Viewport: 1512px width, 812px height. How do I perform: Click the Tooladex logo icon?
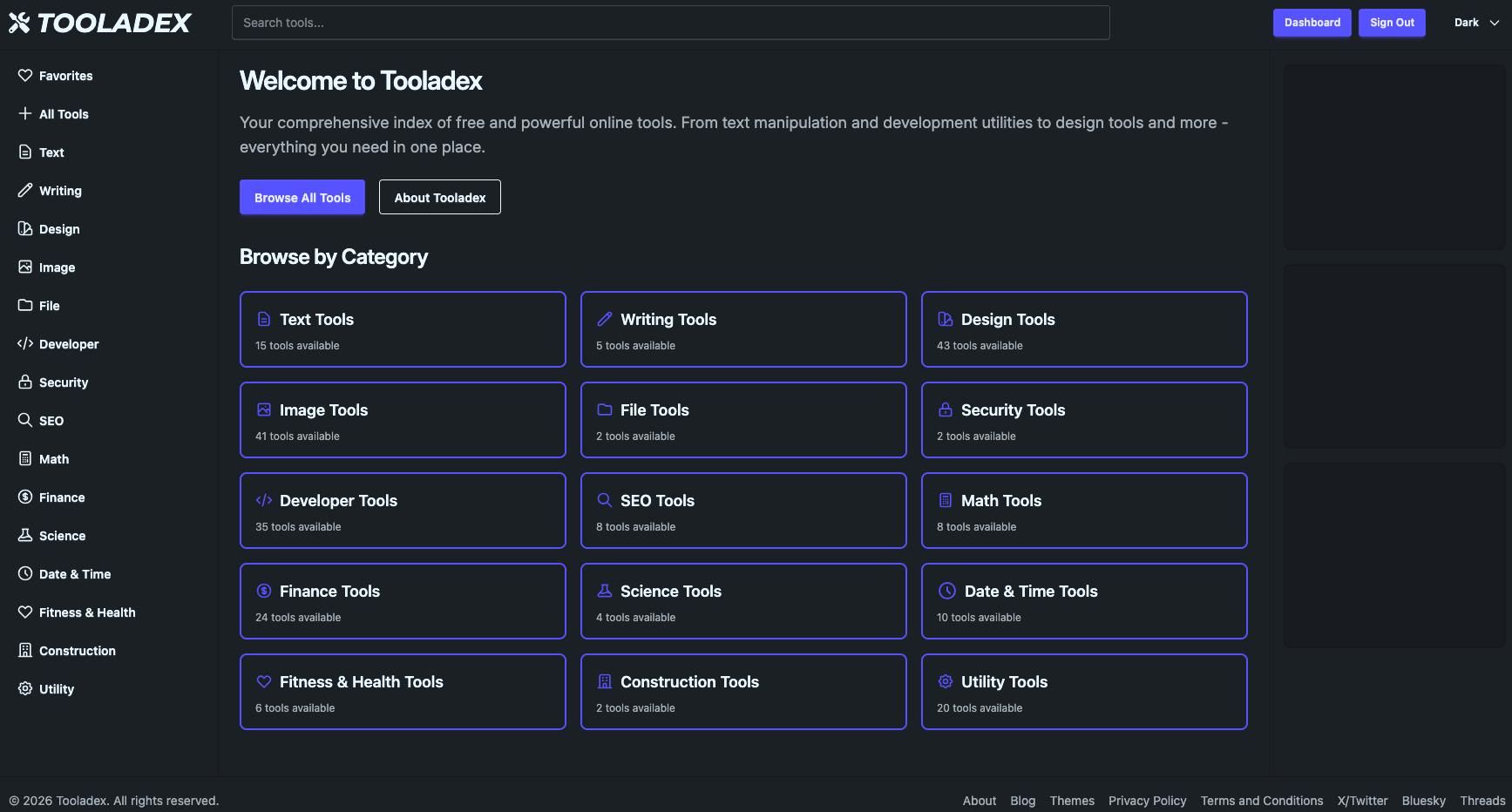tap(19, 23)
